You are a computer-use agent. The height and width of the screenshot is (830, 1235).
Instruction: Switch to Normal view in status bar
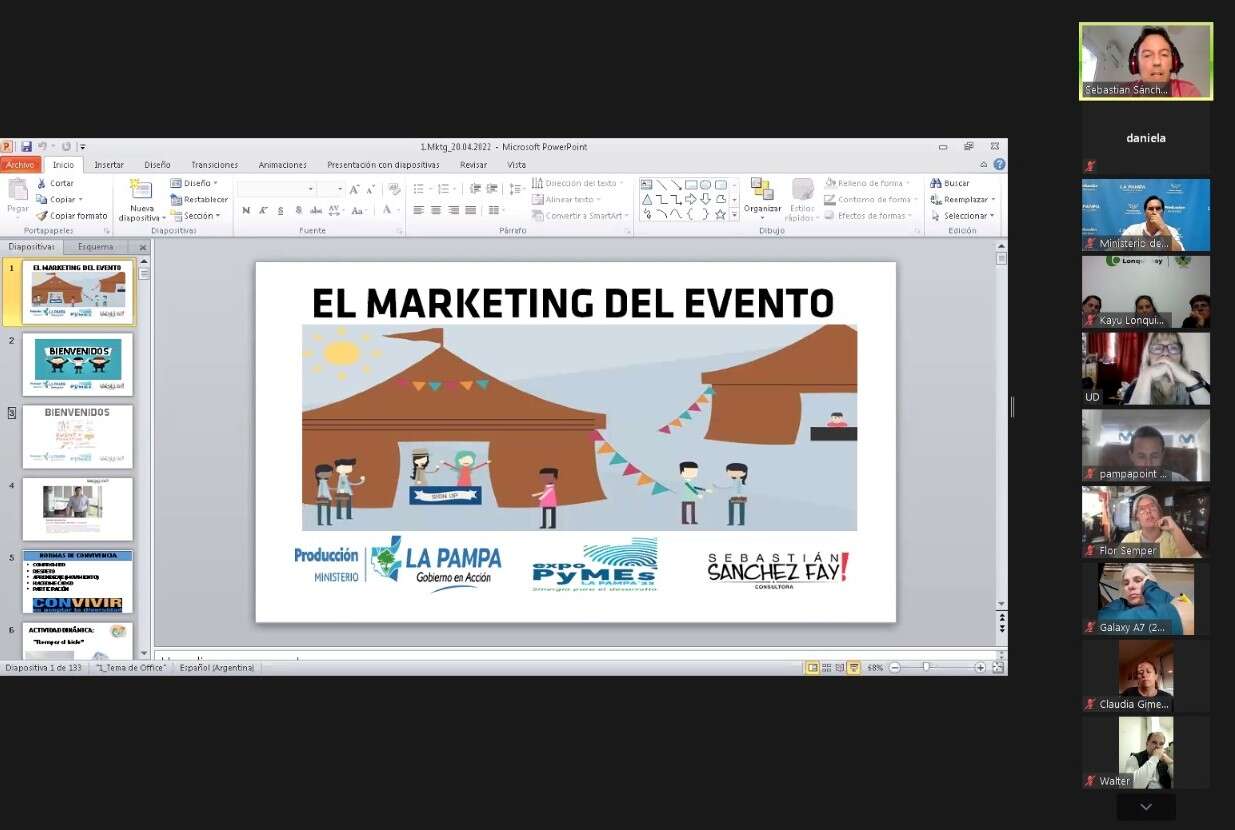tap(812, 668)
